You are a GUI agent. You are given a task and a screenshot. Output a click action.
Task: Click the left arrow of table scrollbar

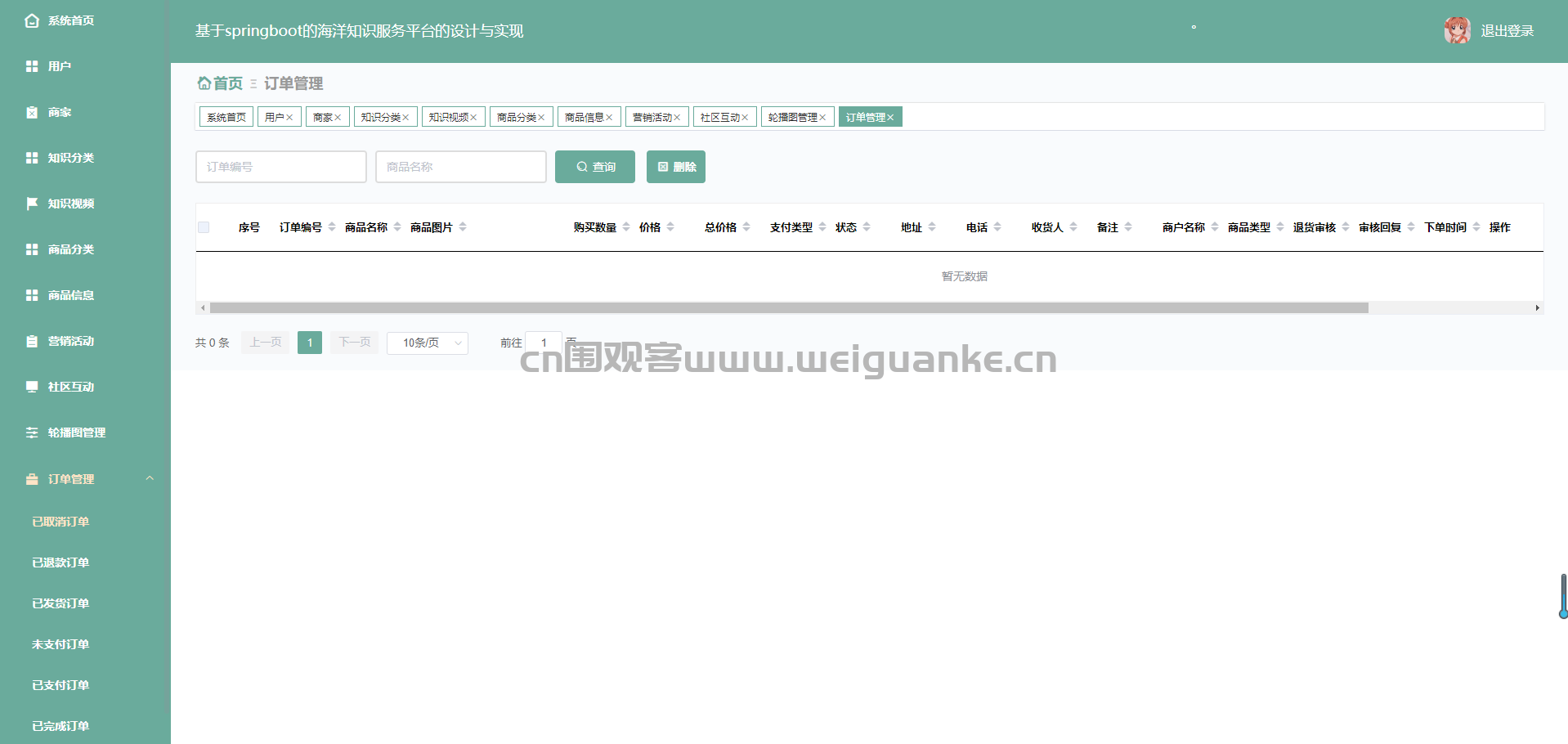pyautogui.click(x=203, y=308)
